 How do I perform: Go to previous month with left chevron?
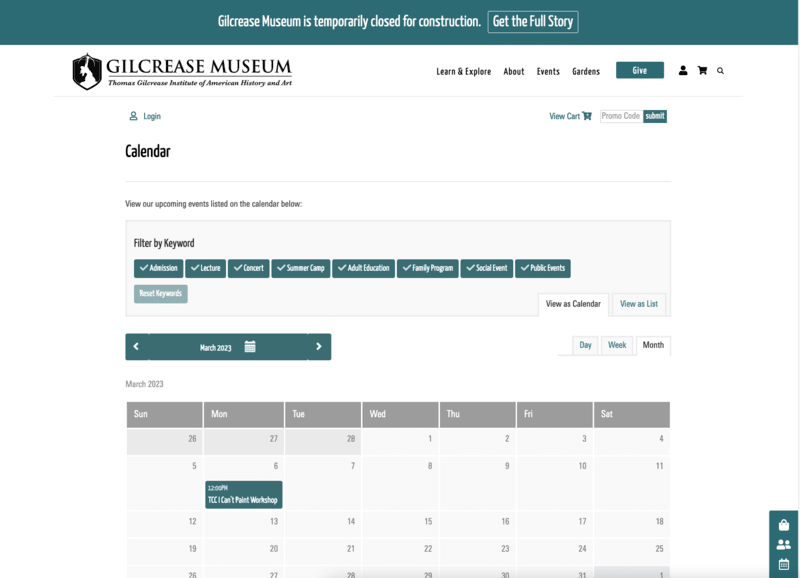pos(138,345)
